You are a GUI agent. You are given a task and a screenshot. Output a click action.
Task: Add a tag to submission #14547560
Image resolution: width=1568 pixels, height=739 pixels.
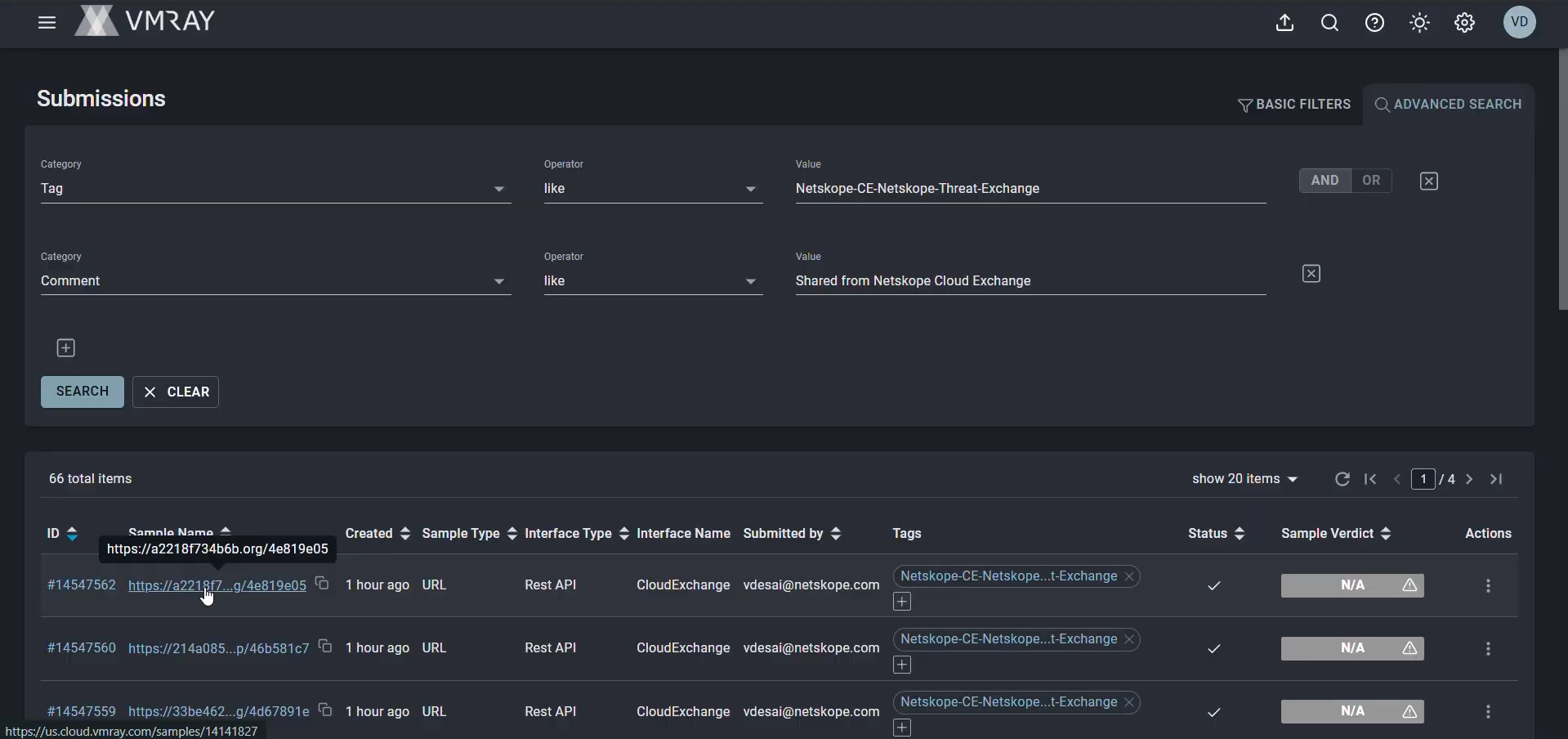pos(902,665)
